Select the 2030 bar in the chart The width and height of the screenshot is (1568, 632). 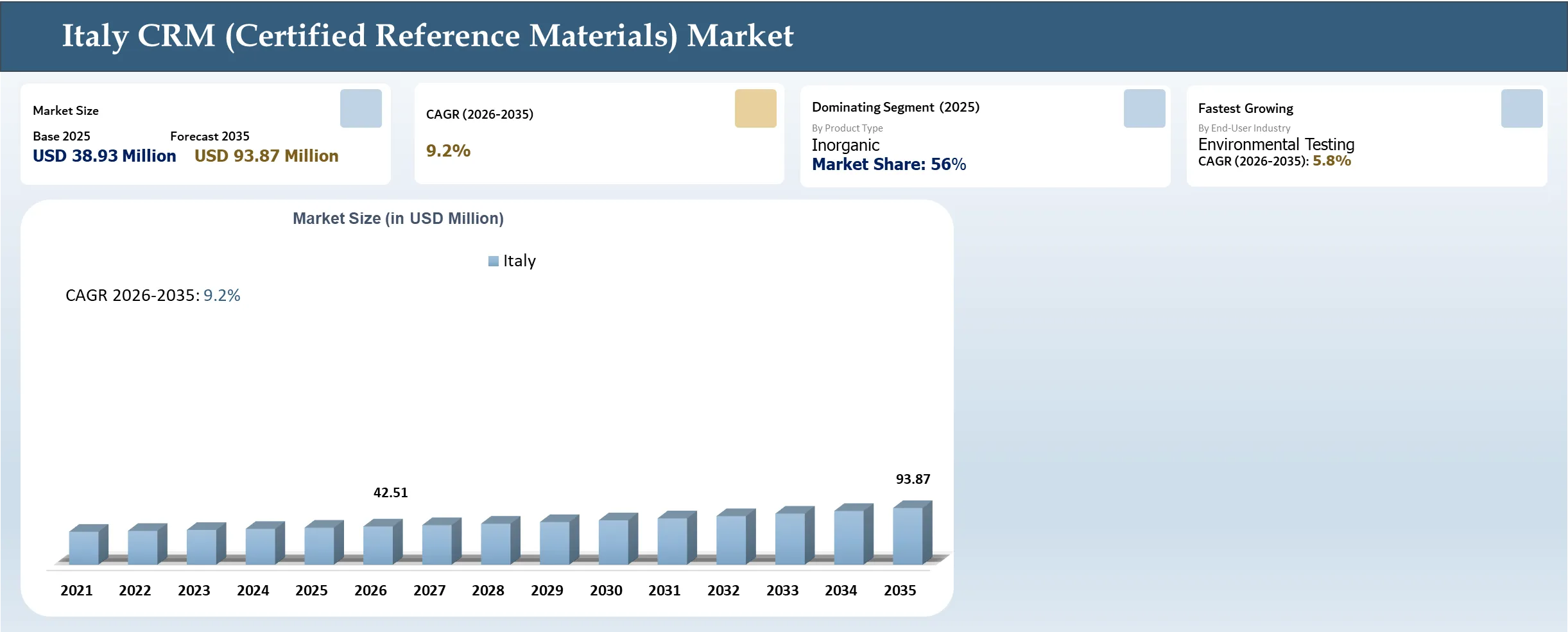pos(618,539)
